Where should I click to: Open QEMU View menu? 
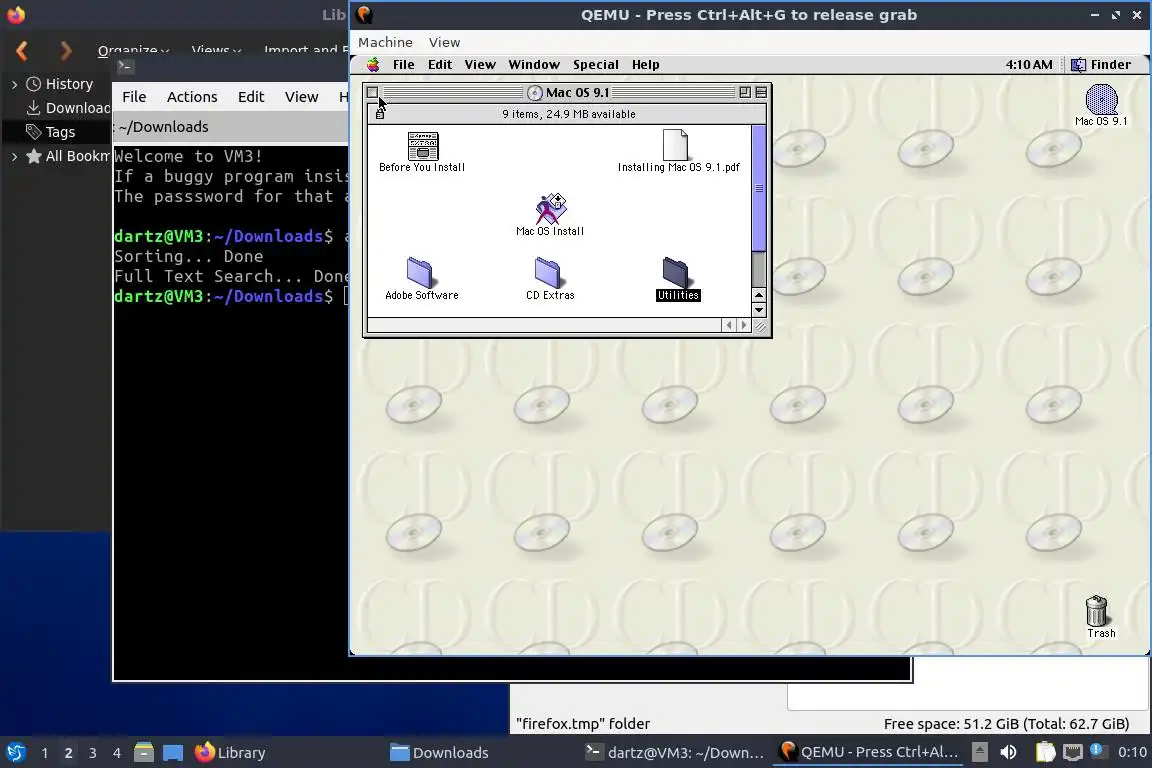[x=444, y=43]
